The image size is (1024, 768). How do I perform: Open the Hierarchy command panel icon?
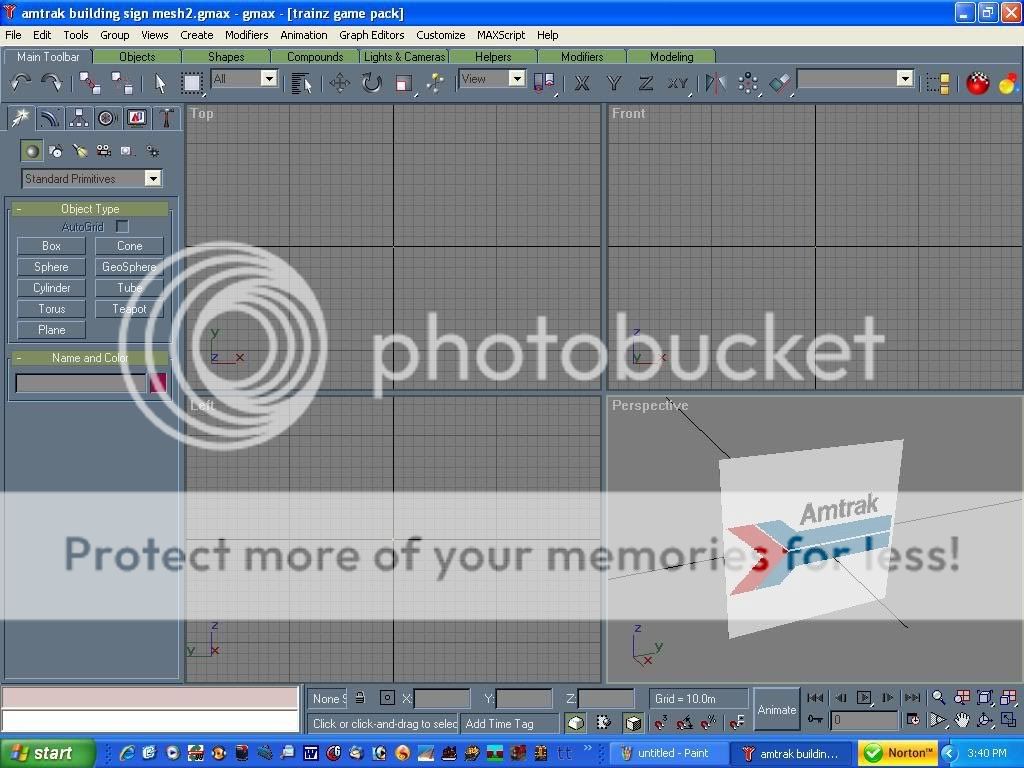[x=78, y=118]
